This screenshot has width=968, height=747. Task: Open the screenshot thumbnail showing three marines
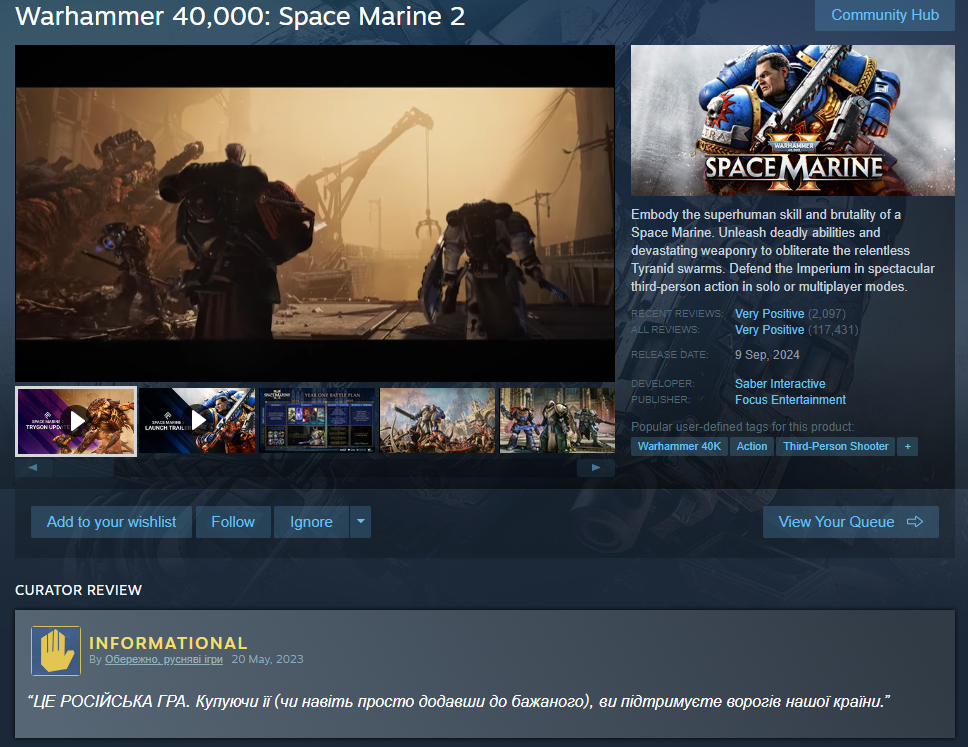557,421
